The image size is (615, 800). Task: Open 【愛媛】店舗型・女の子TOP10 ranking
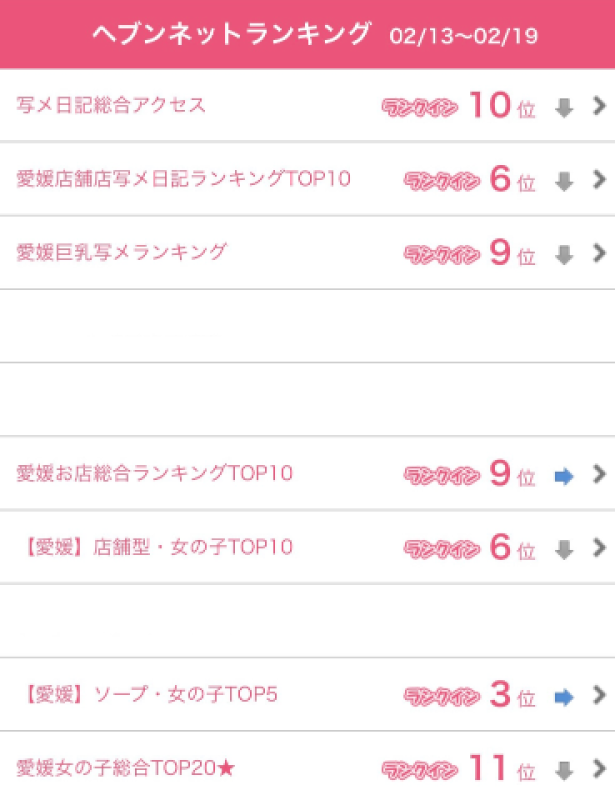(156, 547)
